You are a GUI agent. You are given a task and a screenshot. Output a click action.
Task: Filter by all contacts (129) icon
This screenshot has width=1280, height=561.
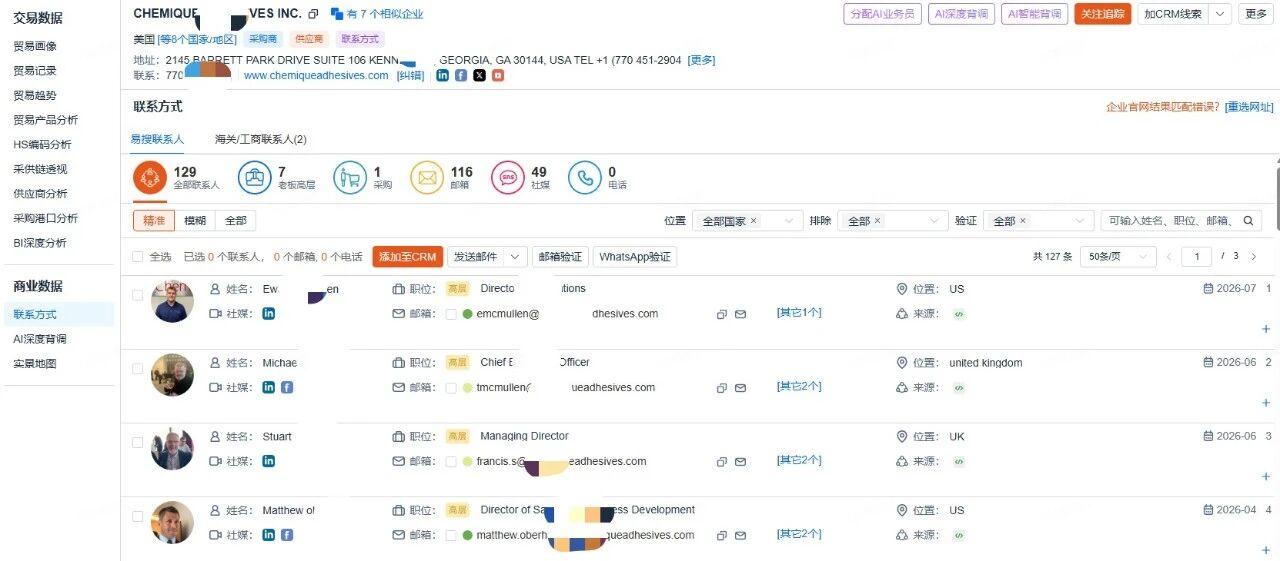tap(150, 178)
